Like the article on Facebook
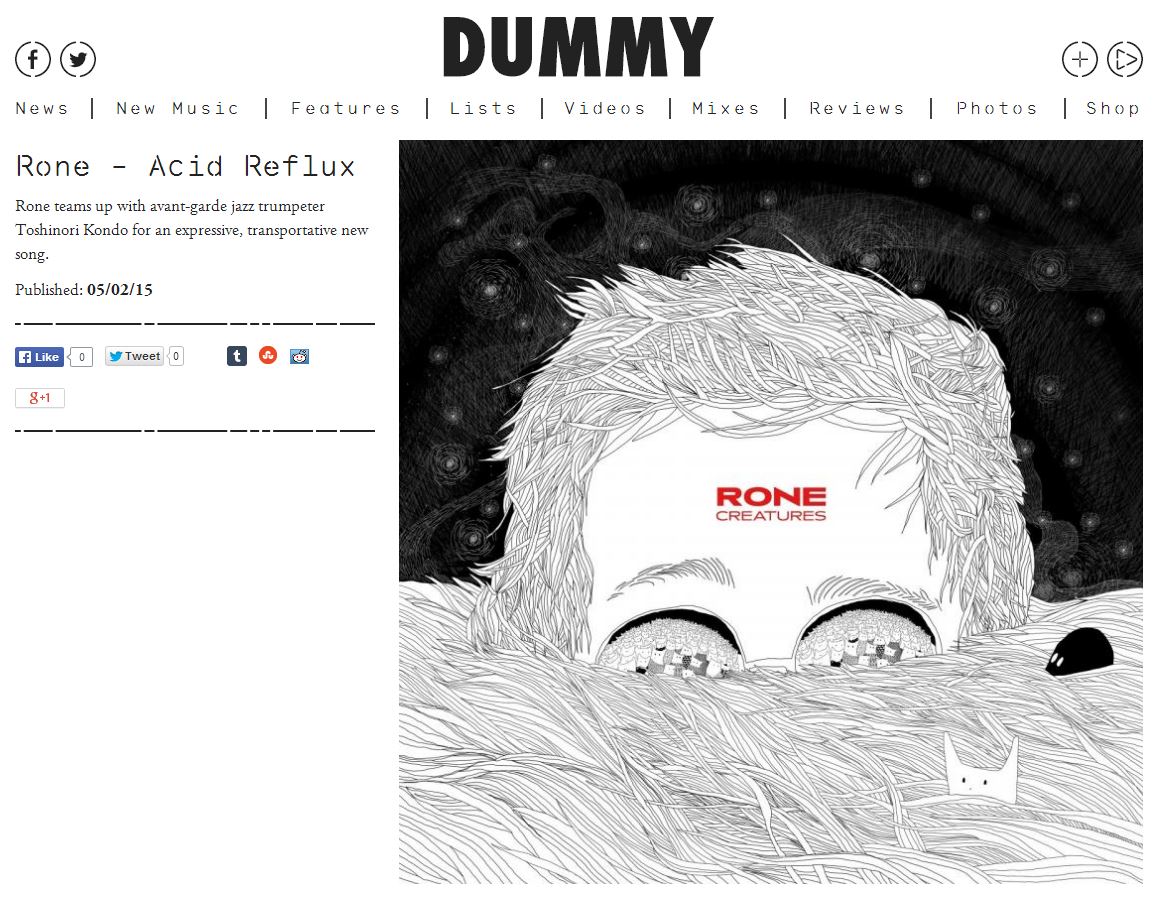 click(39, 357)
